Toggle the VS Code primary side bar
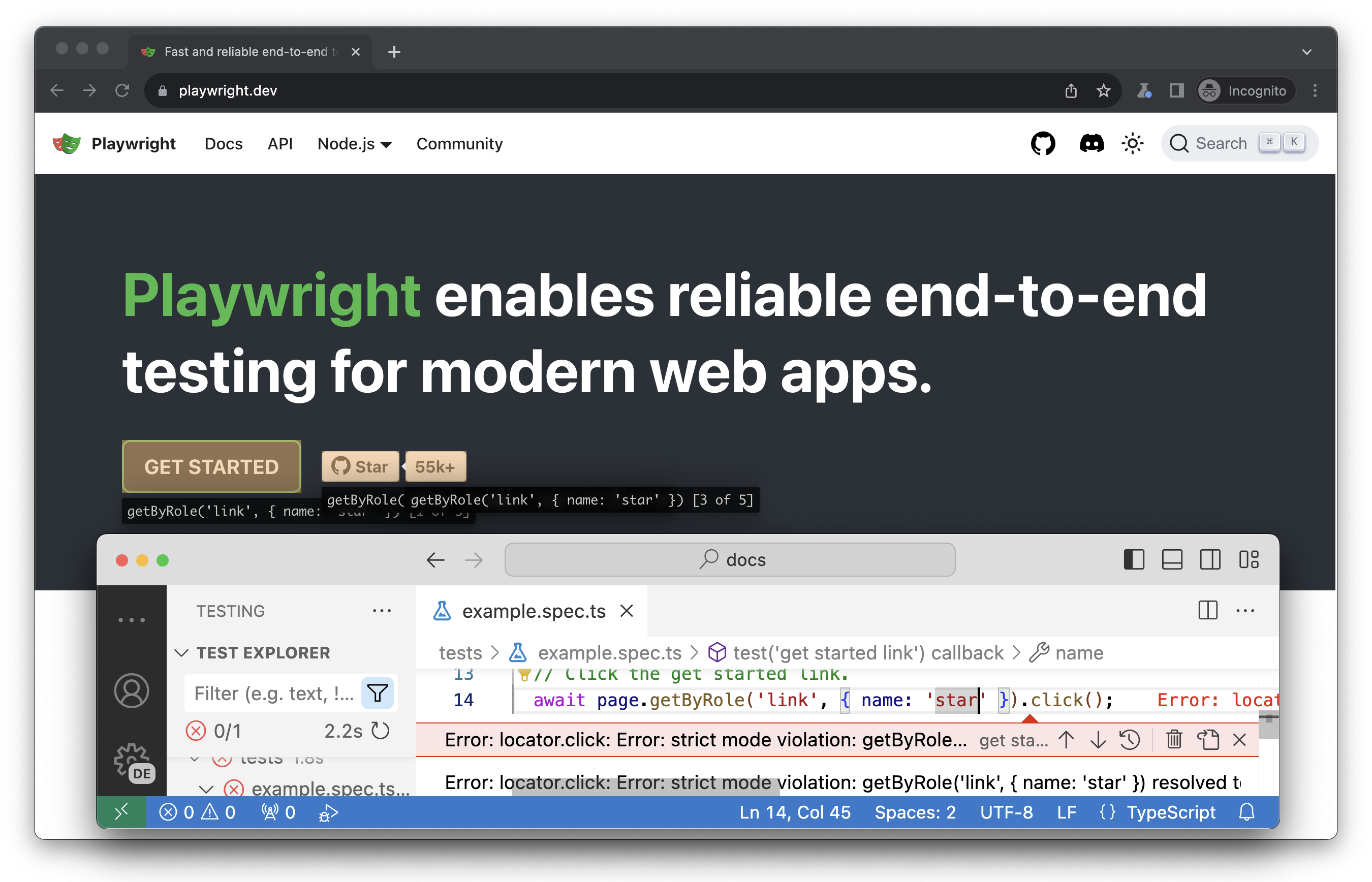 point(1133,559)
